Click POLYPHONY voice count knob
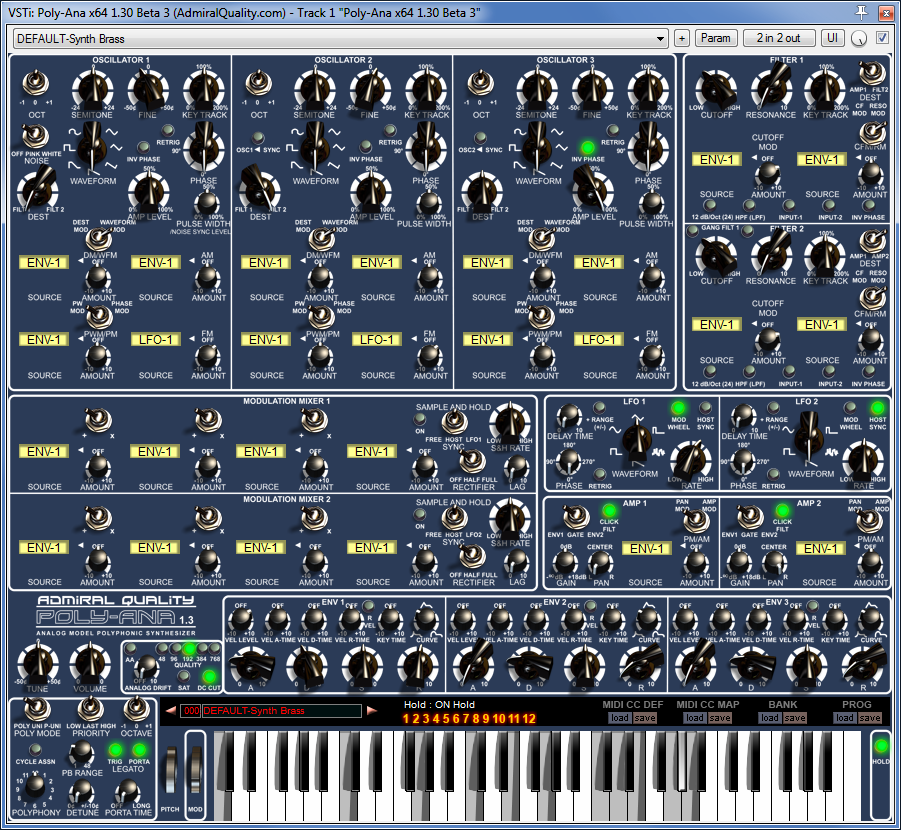 pyautogui.click(x=34, y=785)
